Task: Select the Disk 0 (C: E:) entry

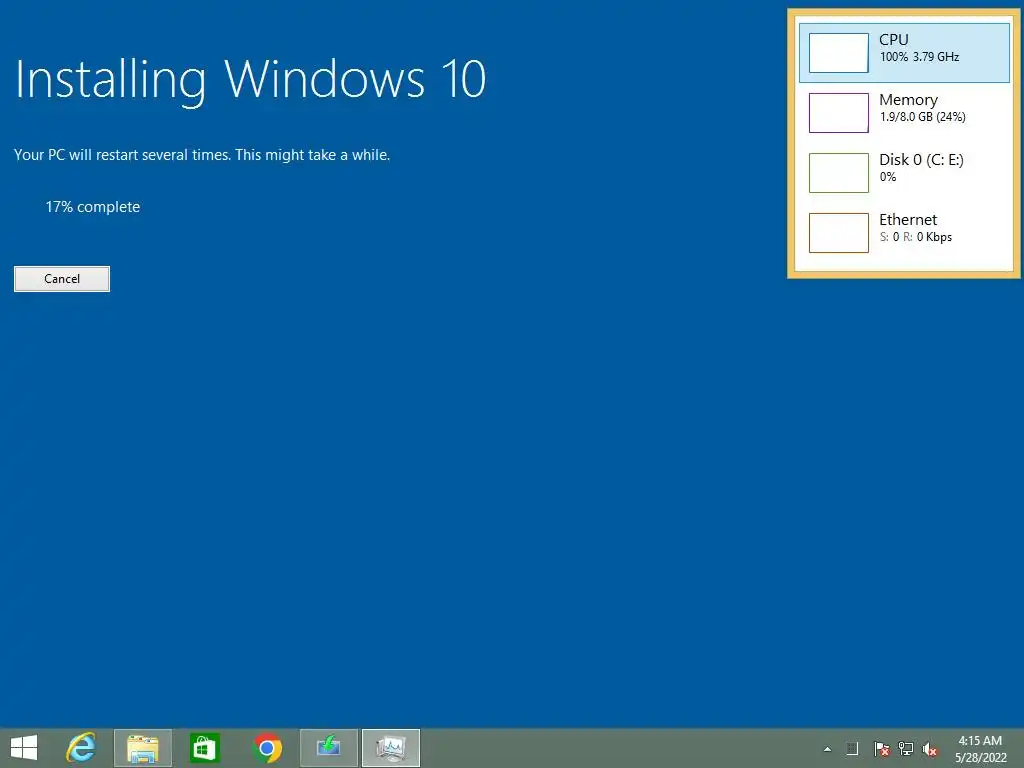Action: [904, 173]
